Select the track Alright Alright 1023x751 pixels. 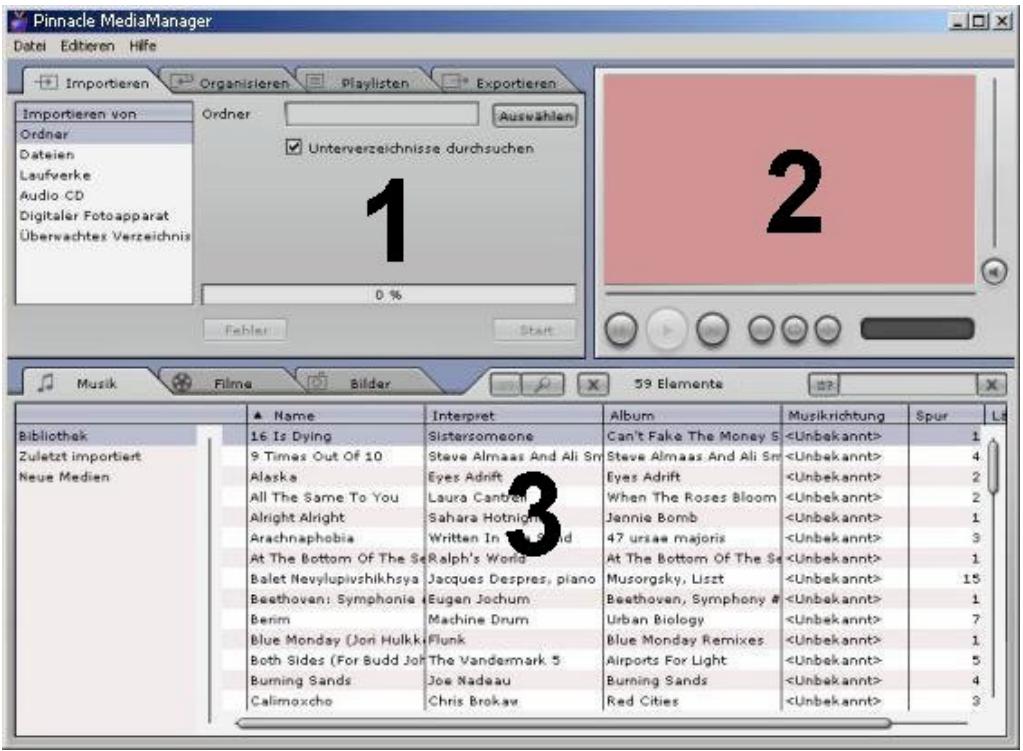(298, 517)
